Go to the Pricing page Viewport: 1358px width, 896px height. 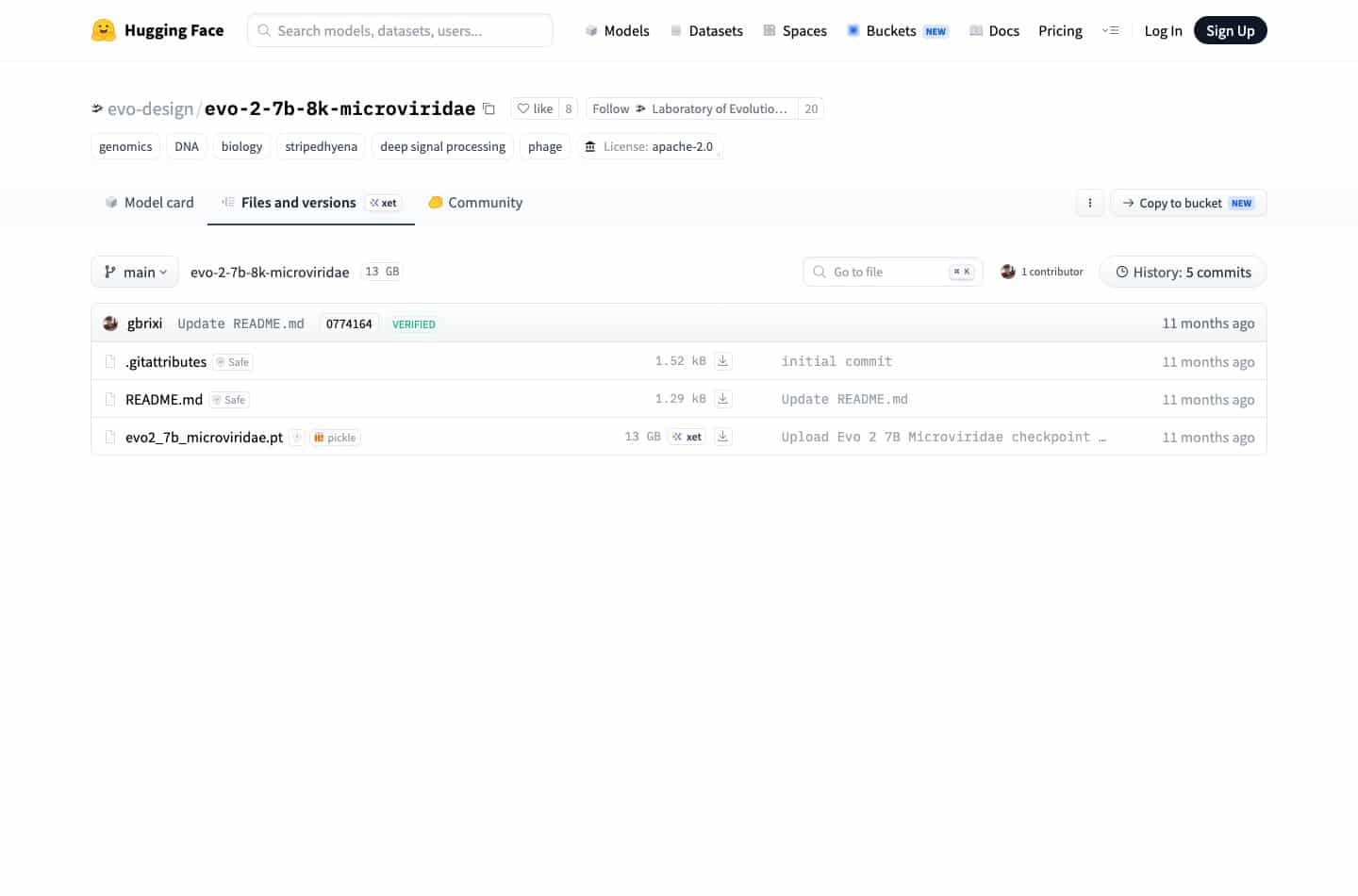(1060, 30)
